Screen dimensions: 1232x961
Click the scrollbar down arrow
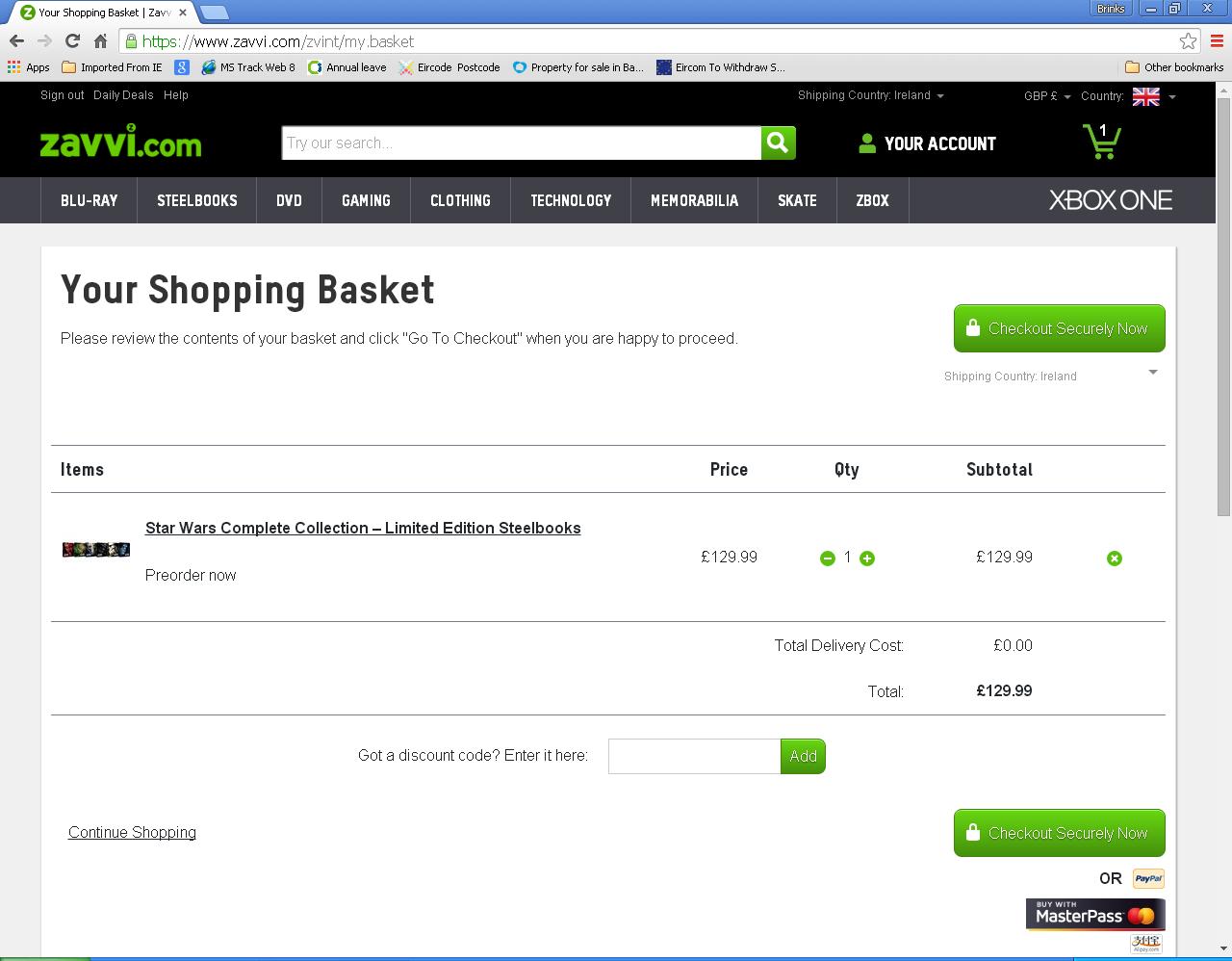(1223, 950)
